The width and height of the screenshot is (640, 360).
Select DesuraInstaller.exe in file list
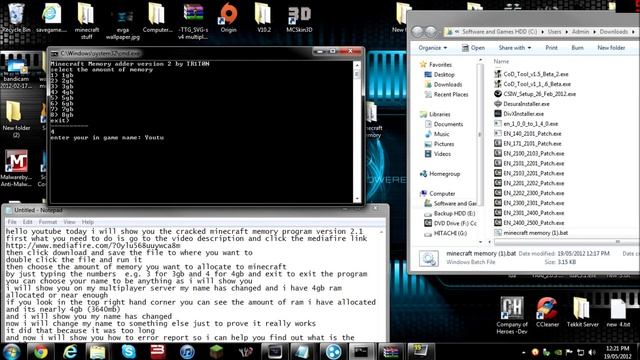(522, 104)
